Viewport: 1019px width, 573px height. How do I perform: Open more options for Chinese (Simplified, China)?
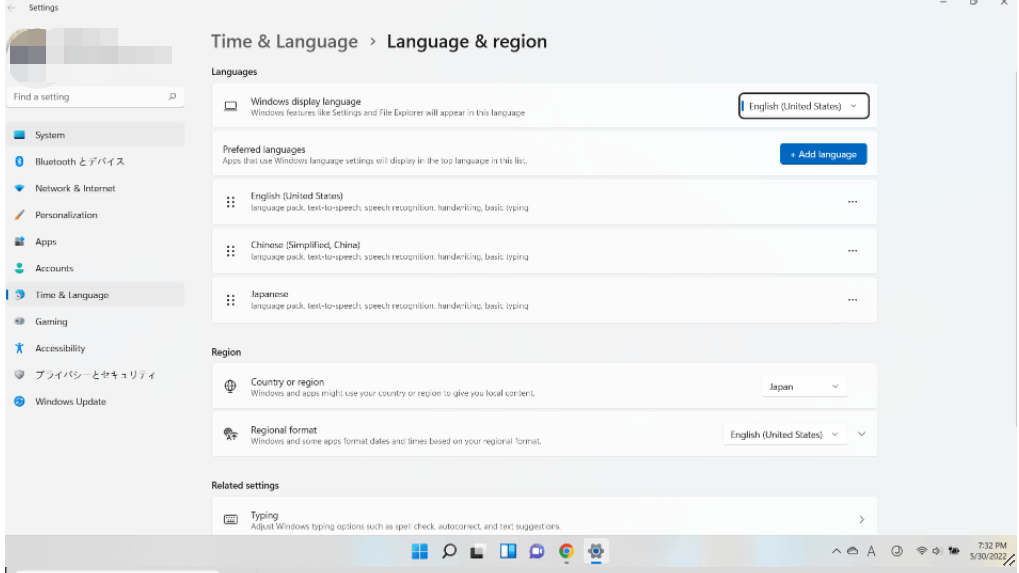(852, 251)
